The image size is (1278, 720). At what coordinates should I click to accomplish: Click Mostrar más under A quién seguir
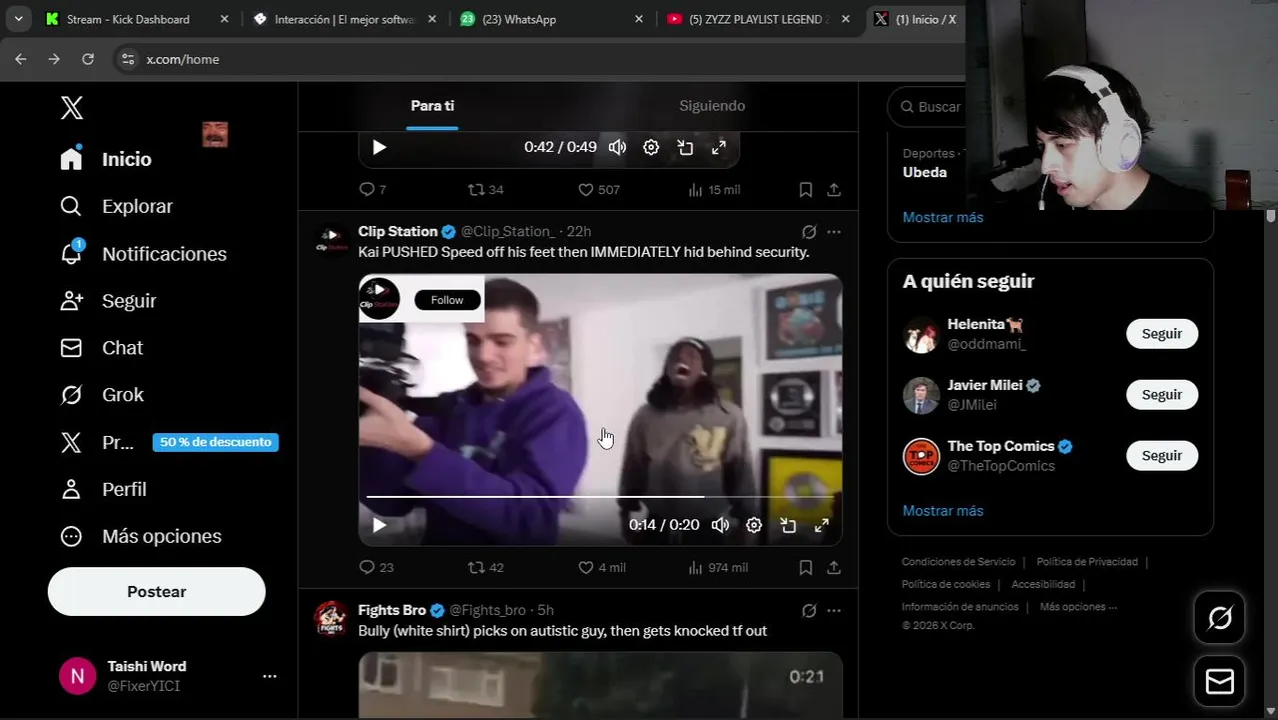point(943,511)
